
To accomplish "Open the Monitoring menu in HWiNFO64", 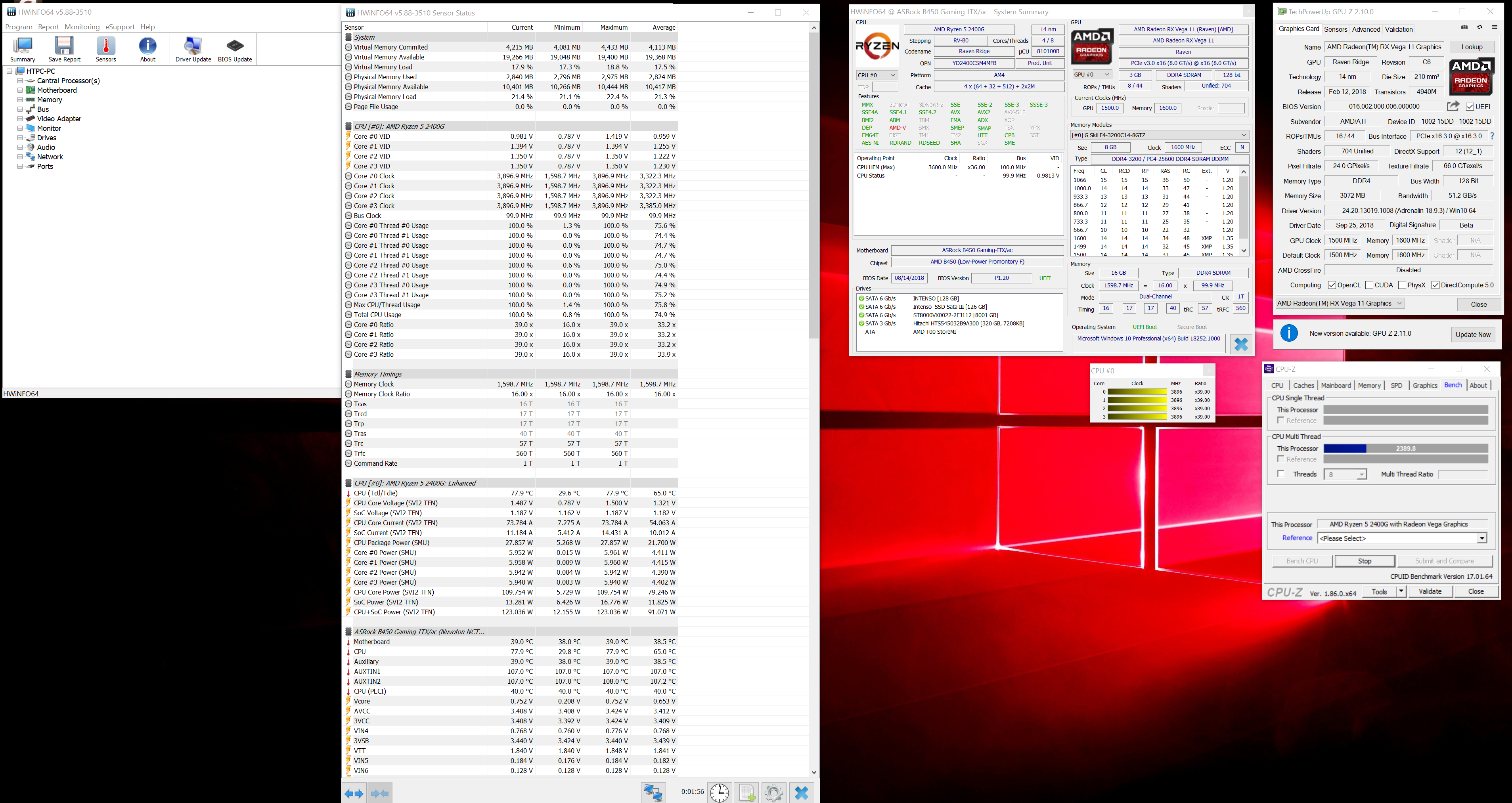I will click(x=82, y=27).
